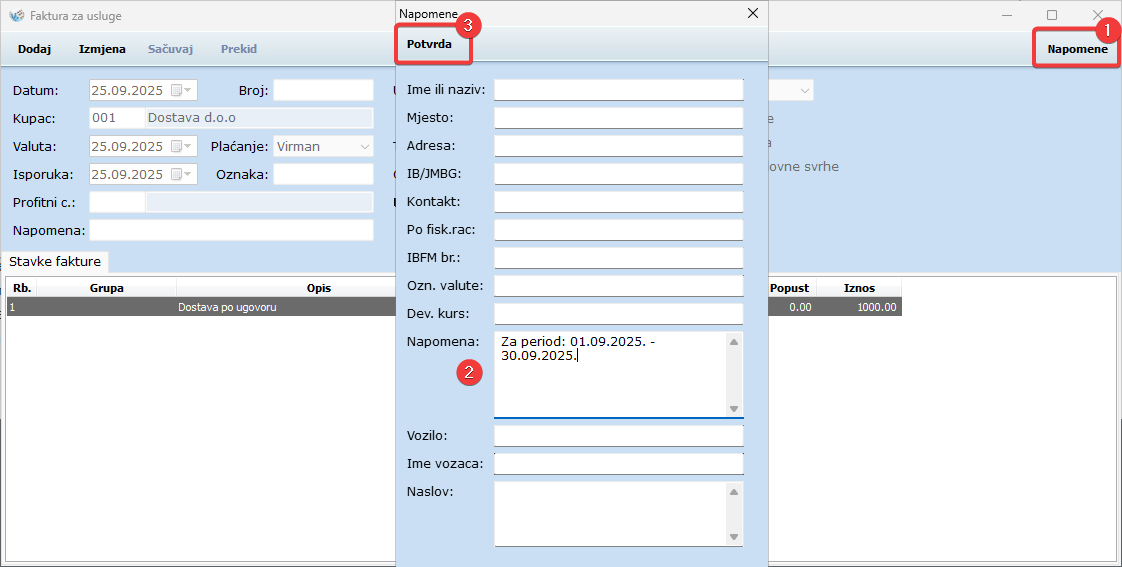This screenshot has width=1122, height=567.
Task: Click Izmjena in the invoice toolbar
Action: (x=102, y=49)
